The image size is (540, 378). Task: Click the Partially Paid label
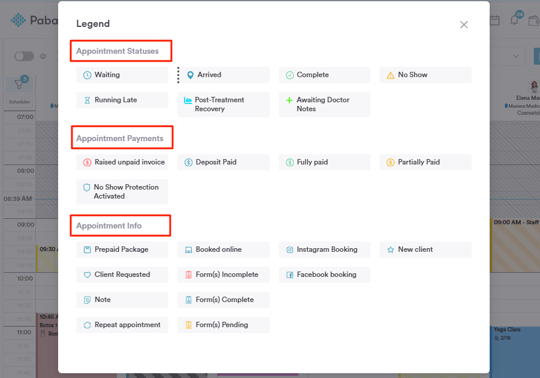(x=419, y=162)
